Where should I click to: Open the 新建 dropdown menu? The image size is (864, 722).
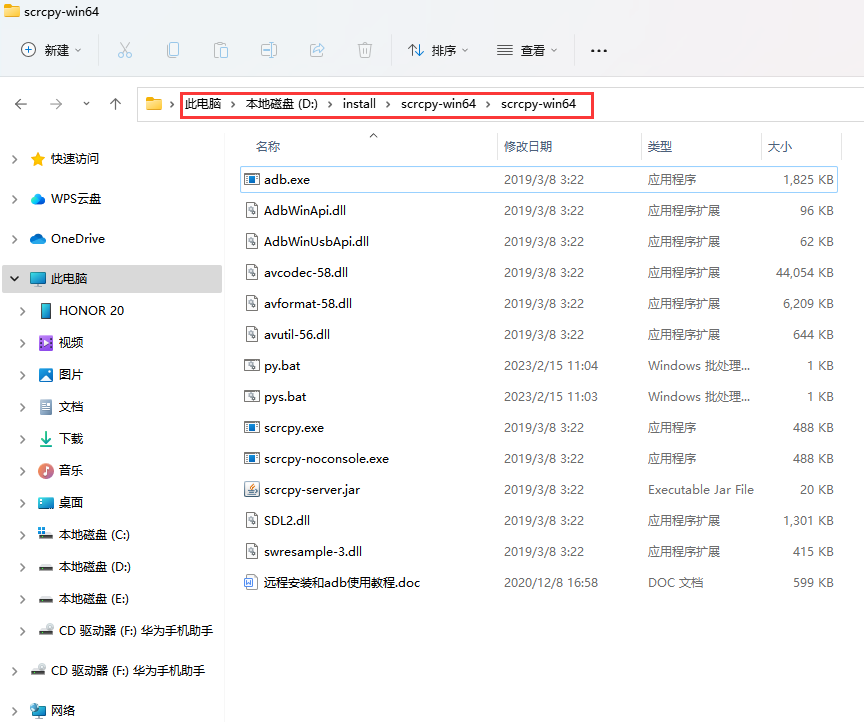52,50
